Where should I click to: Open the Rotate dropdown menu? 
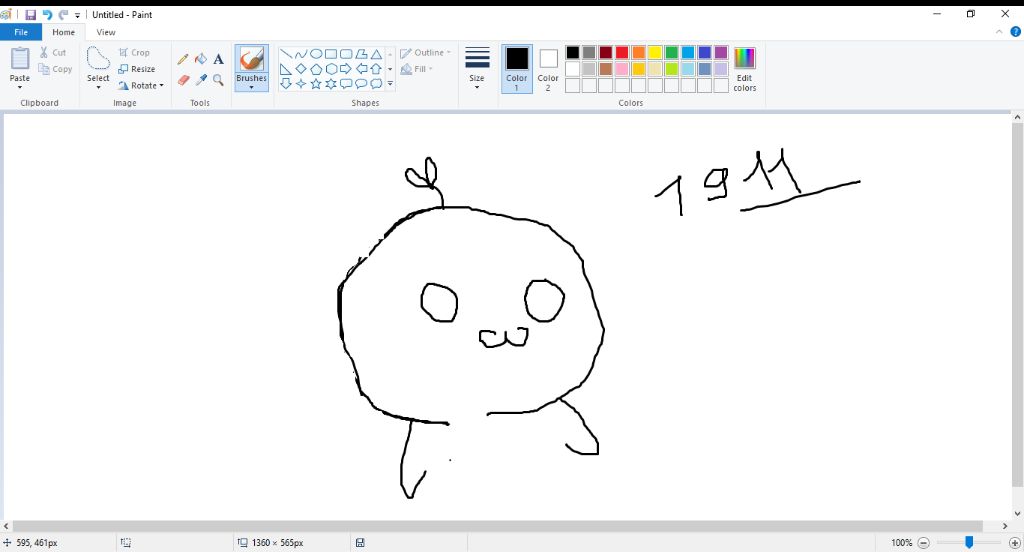pos(141,85)
